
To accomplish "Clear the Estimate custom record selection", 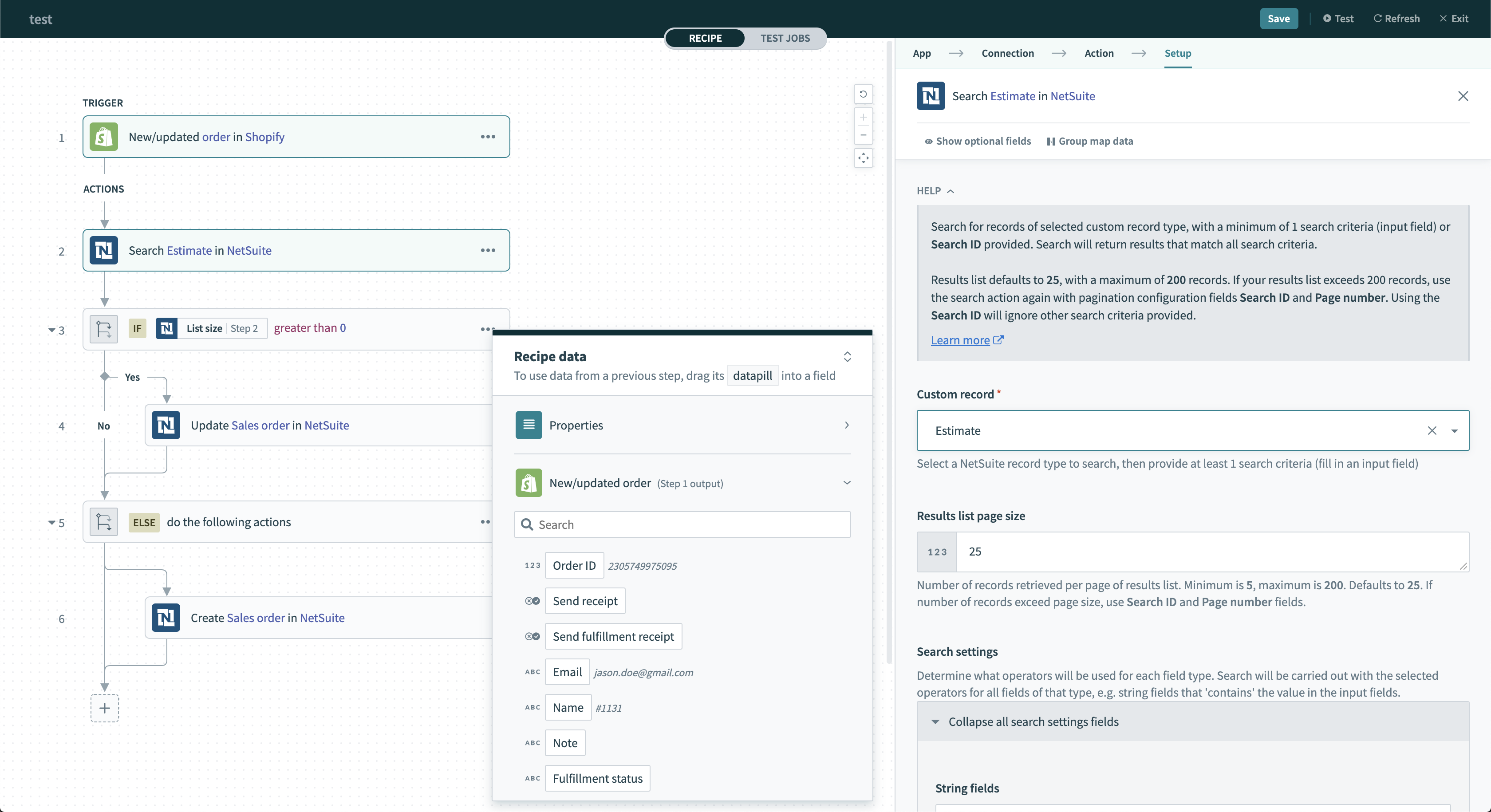I will pyautogui.click(x=1432, y=430).
